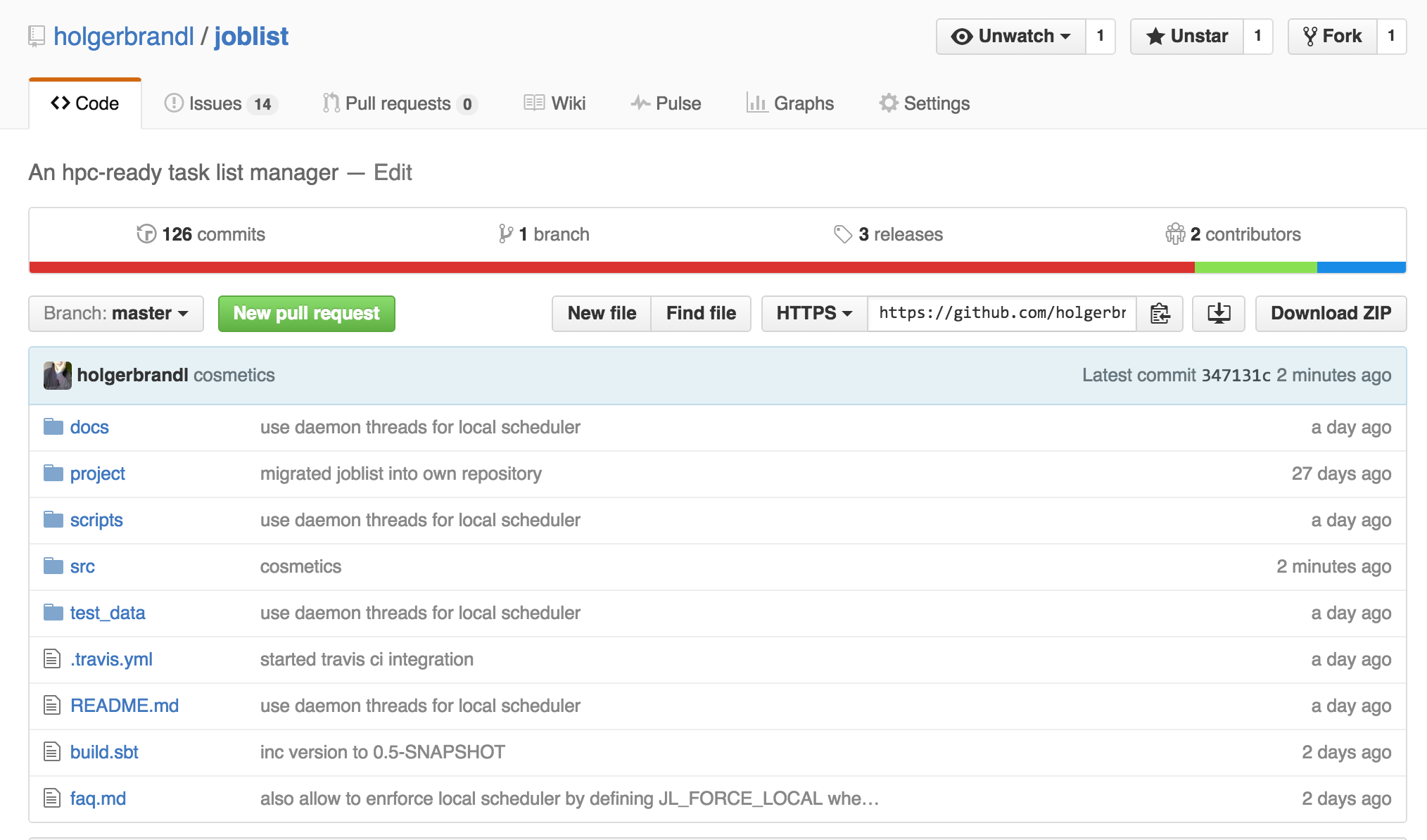The height and width of the screenshot is (840, 1427).
Task: Click Download ZIP
Action: coord(1331,313)
